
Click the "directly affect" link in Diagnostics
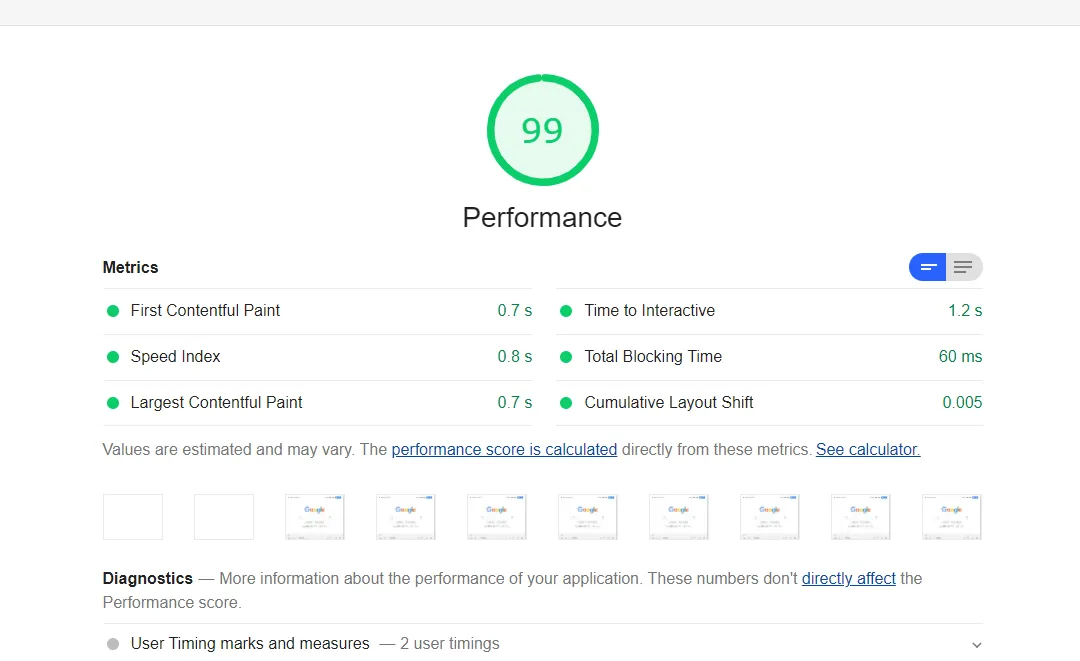[x=848, y=578]
